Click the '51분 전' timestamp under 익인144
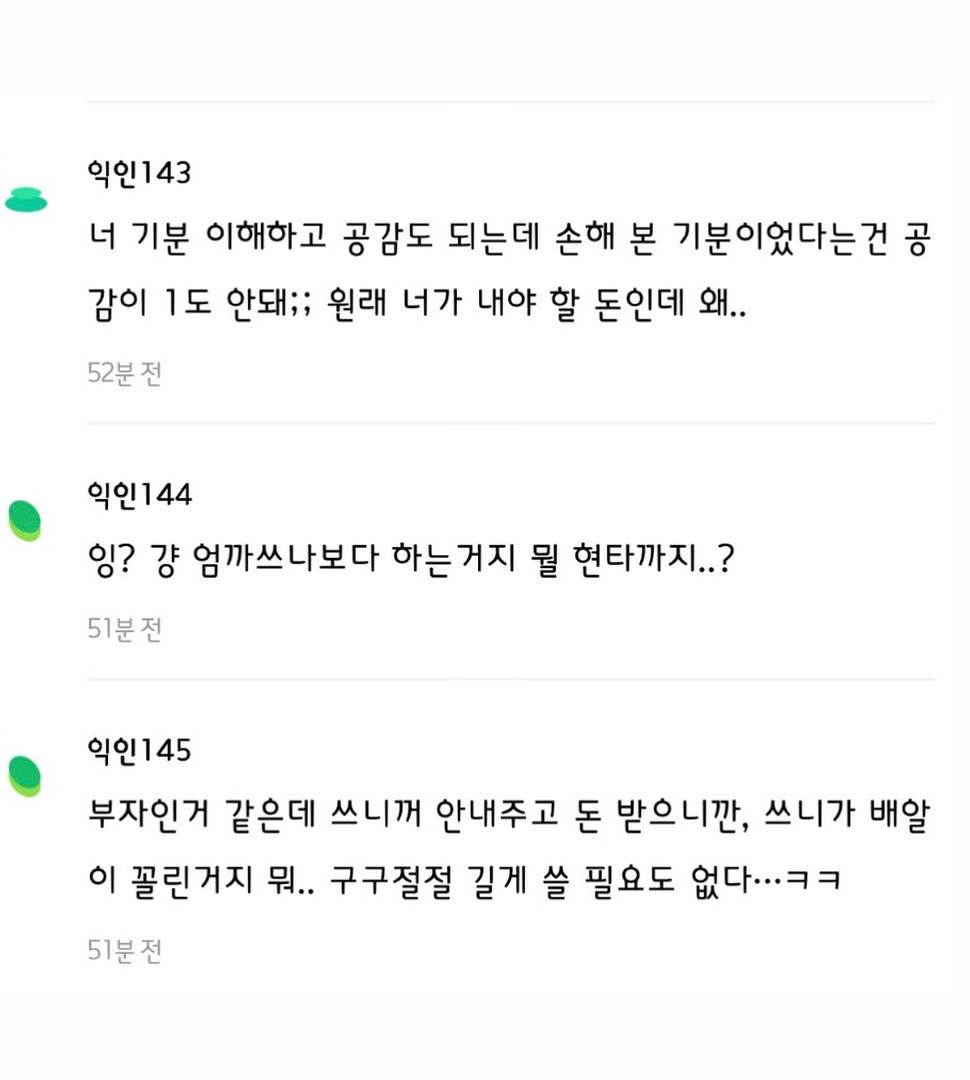 coord(124,630)
